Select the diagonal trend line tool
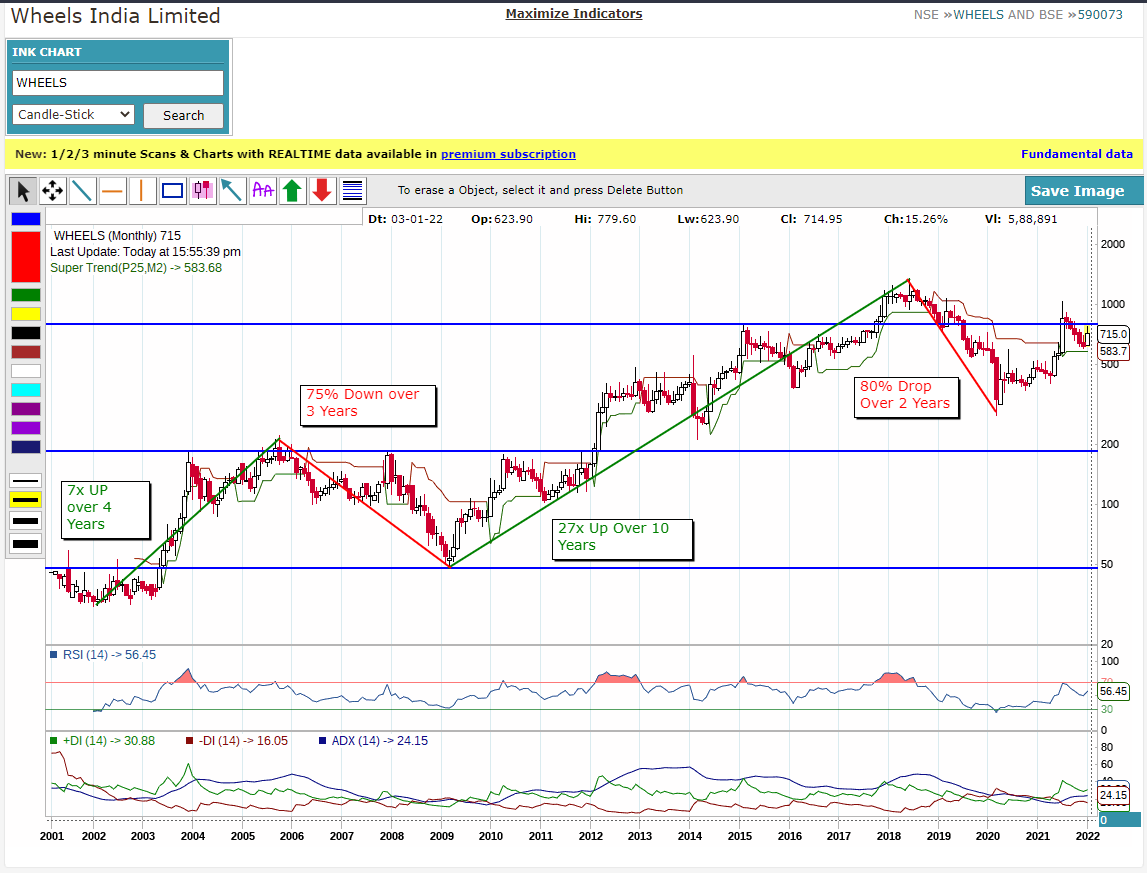1147x873 pixels. (83, 191)
